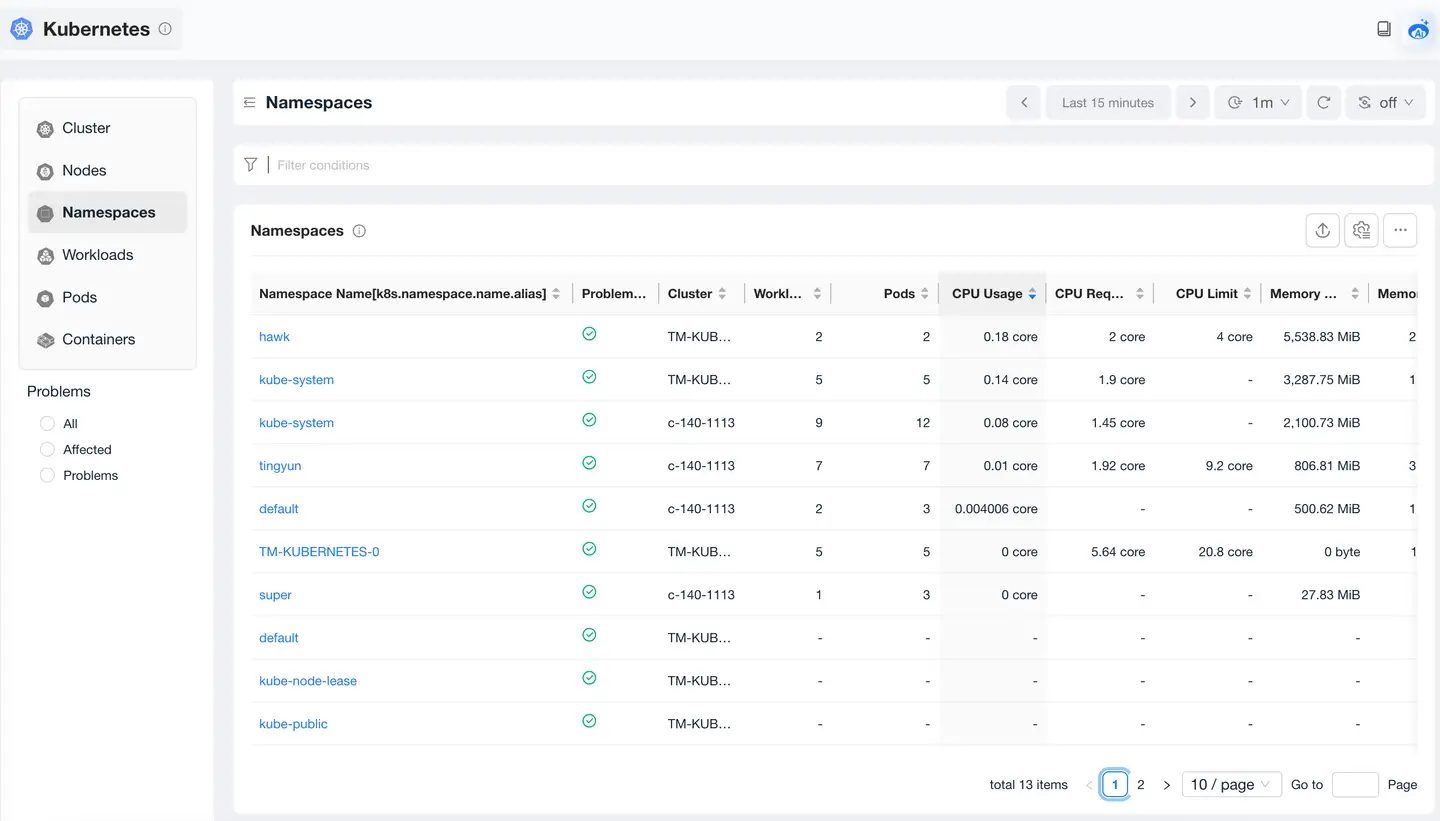Click info icon next to Kubernetes title
This screenshot has width=1440, height=821.
(165, 29)
